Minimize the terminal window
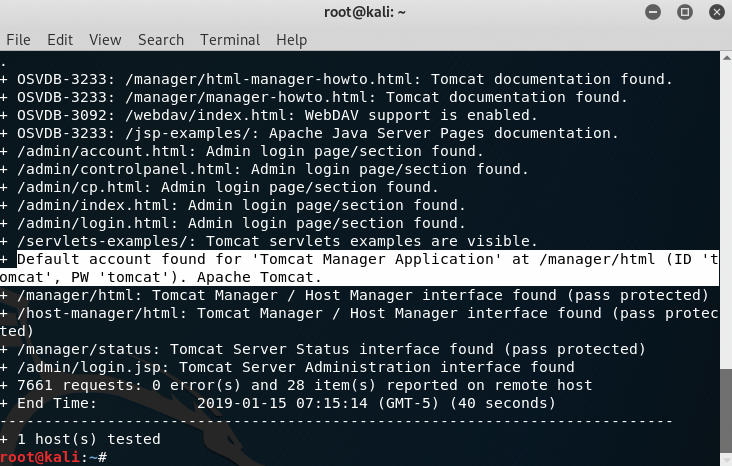This screenshot has width=732, height=466. coord(653,12)
